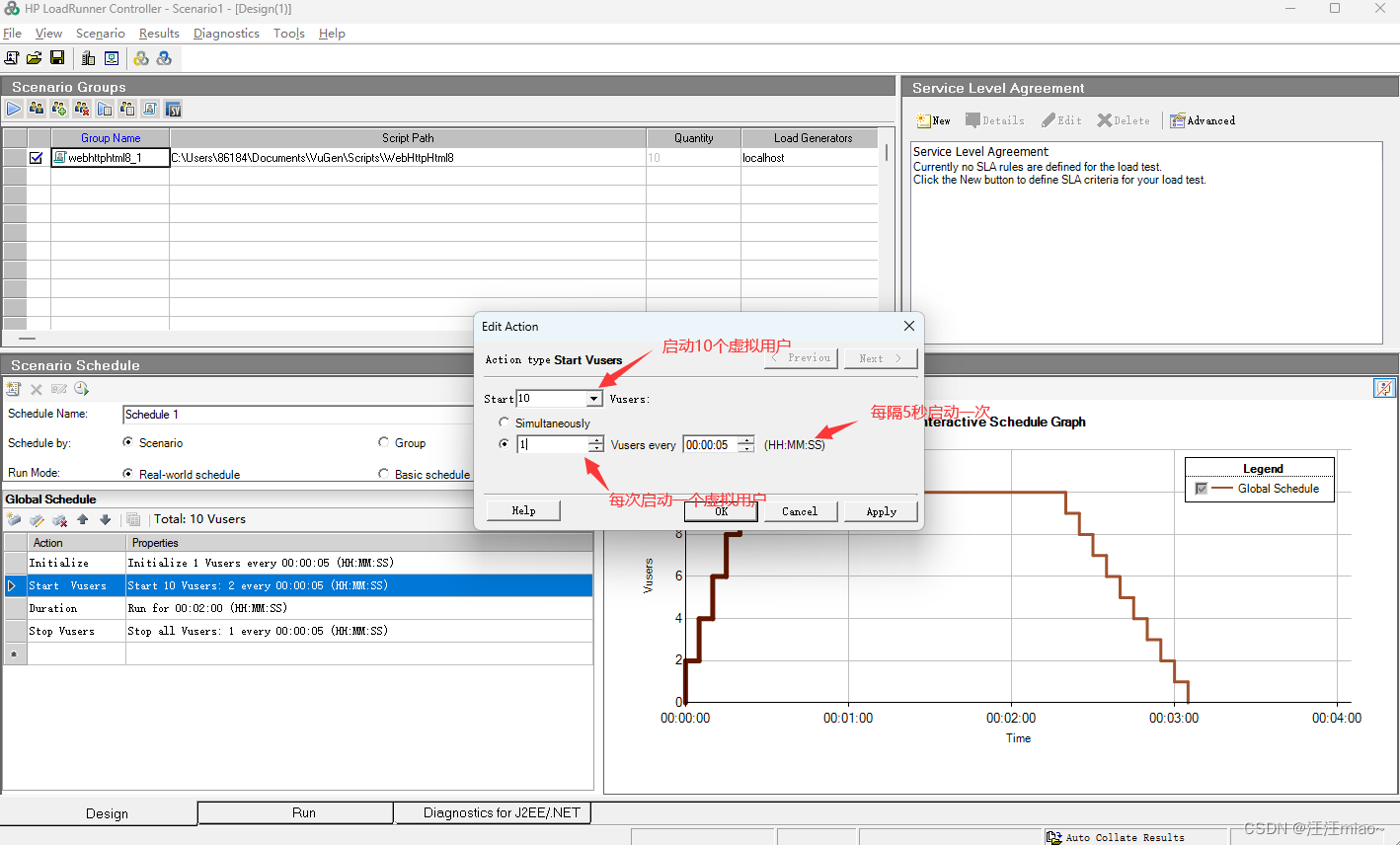
Task: Click New in Service Level Agreement
Action: pyautogui.click(x=933, y=120)
